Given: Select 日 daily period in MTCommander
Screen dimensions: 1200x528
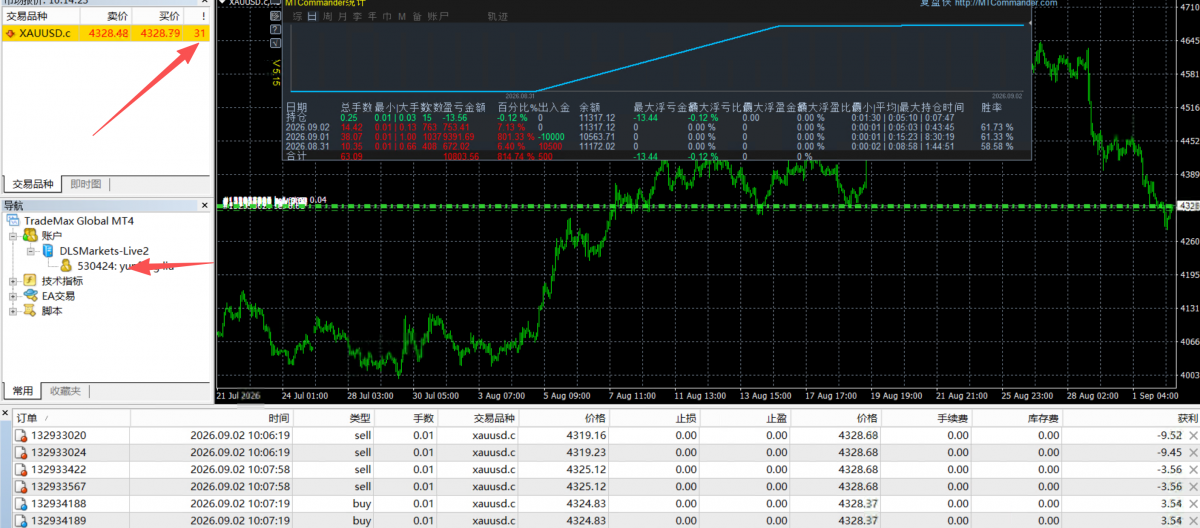Looking at the screenshot, I should (x=314, y=18).
